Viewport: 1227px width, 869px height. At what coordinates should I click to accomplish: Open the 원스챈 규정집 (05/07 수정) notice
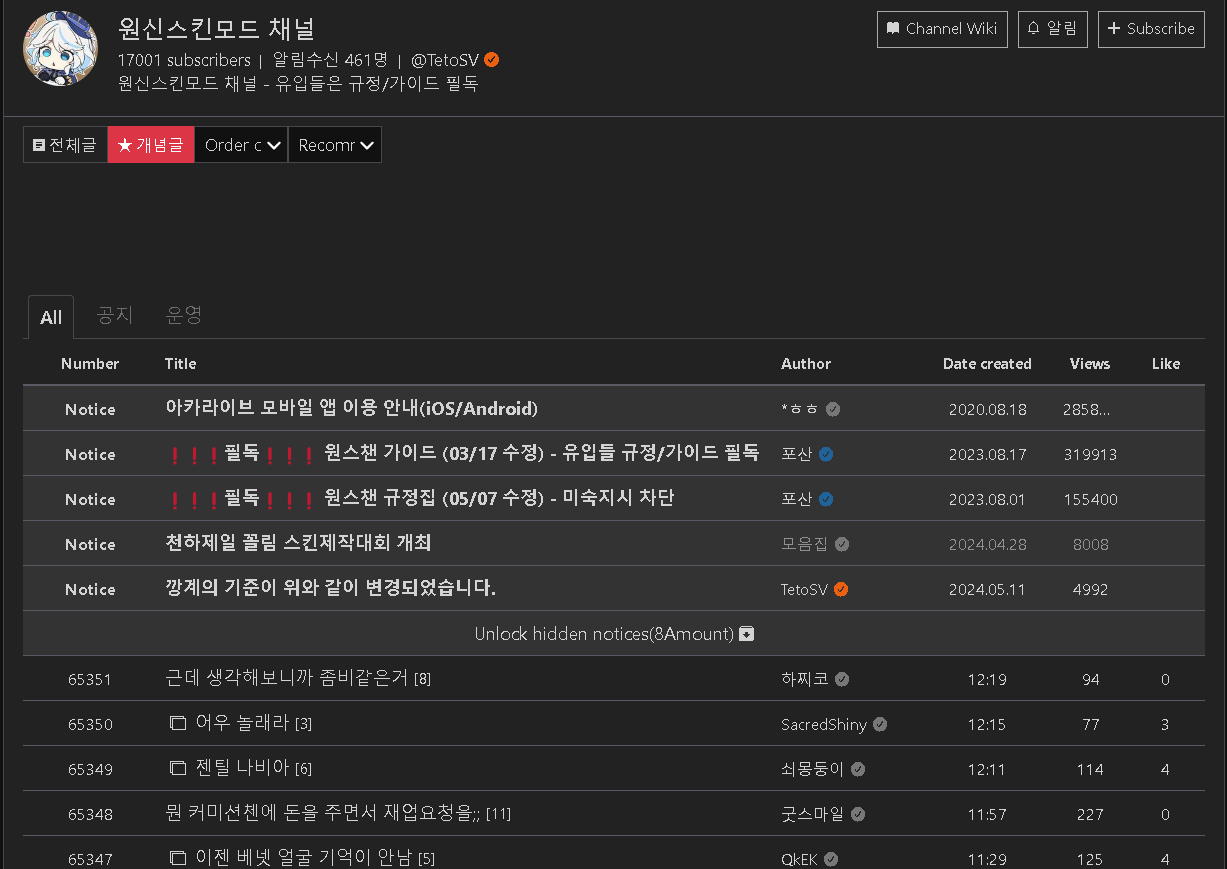click(419, 498)
